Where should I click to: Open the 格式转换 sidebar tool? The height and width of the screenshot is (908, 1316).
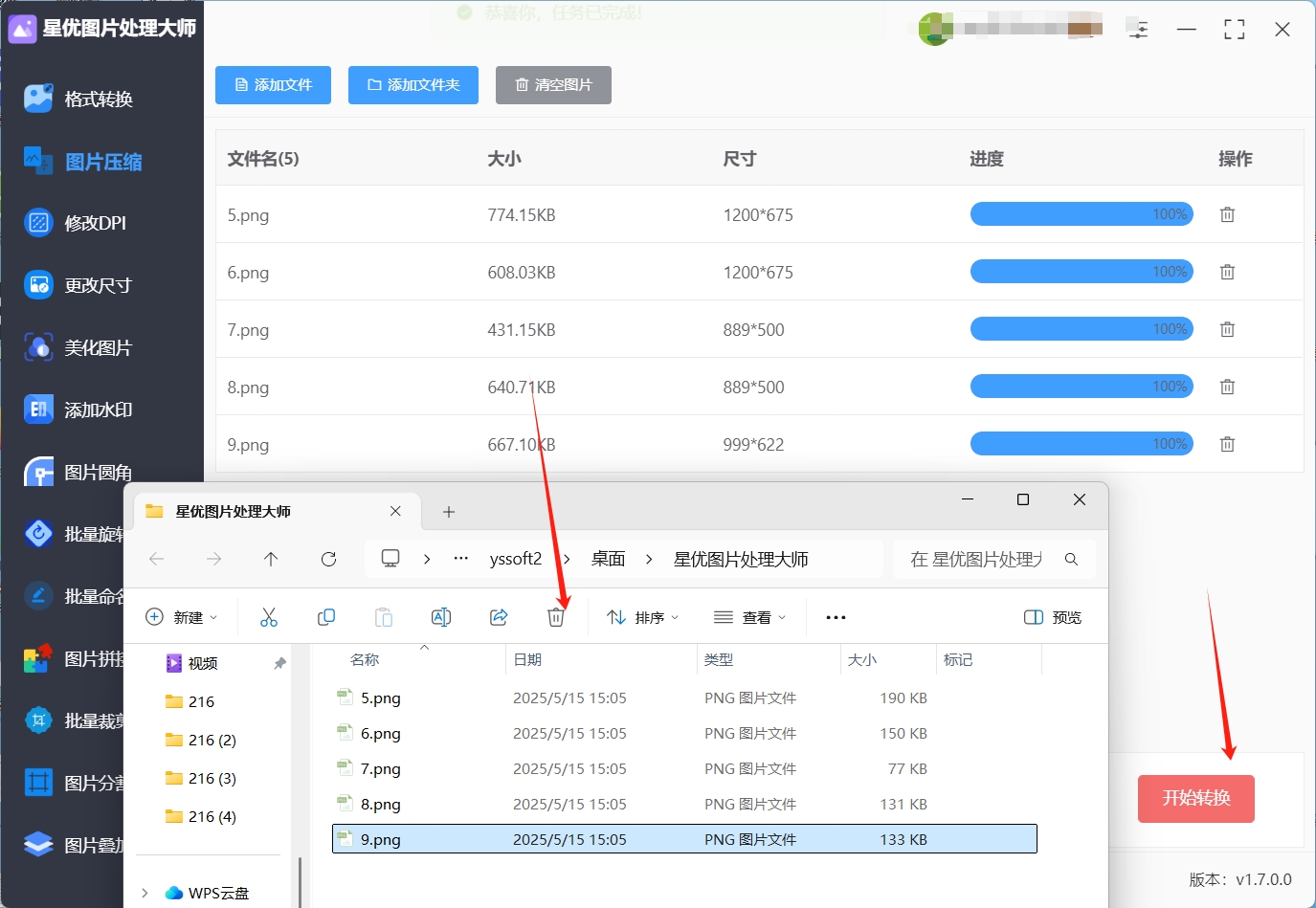80,99
